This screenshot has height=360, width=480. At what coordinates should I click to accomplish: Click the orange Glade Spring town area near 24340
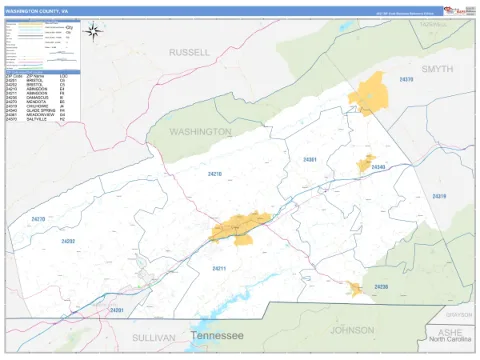(x=365, y=164)
